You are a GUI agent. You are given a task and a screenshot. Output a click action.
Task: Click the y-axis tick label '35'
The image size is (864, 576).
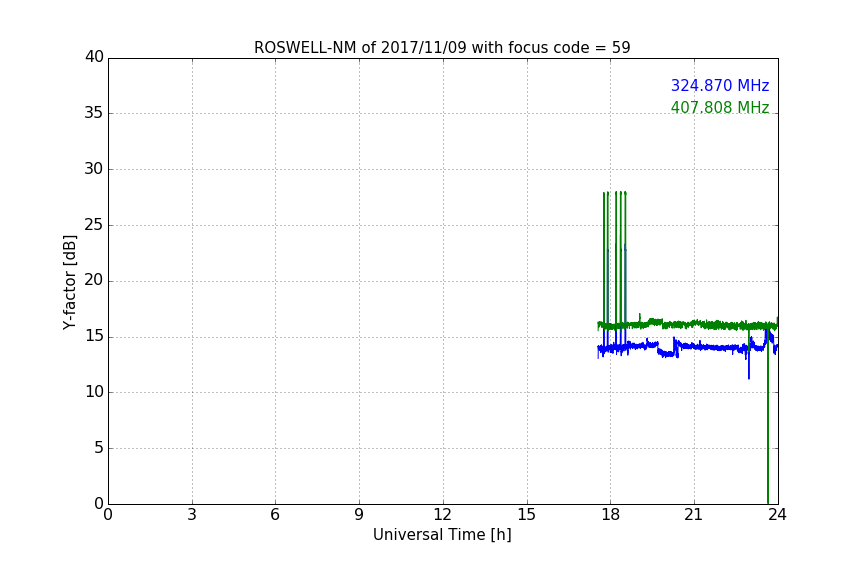[x=94, y=113]
